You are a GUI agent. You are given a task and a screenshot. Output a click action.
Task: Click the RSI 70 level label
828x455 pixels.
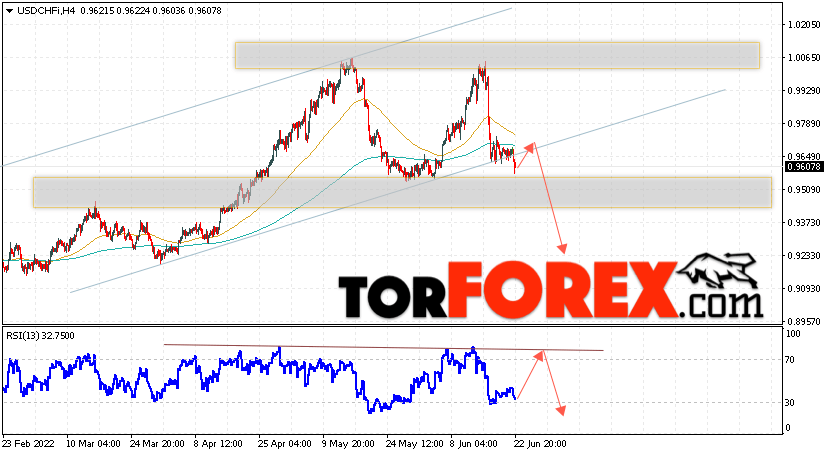(790, 360)
